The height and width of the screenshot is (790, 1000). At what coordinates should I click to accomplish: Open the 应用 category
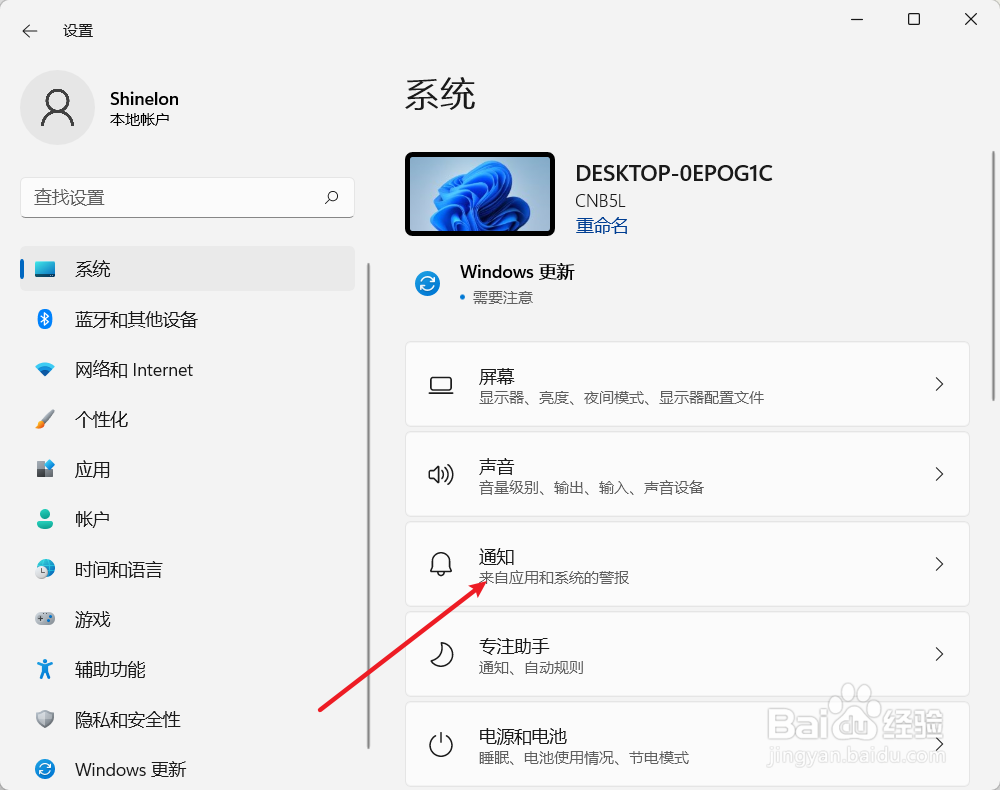(188, 469)
